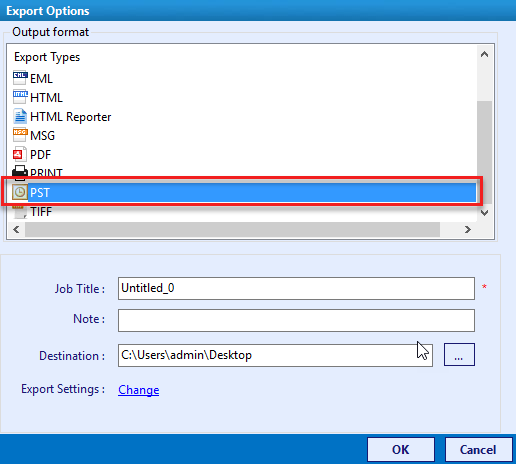
Task: Choose the red PDF icon
Action: click(x=19, y=154)
